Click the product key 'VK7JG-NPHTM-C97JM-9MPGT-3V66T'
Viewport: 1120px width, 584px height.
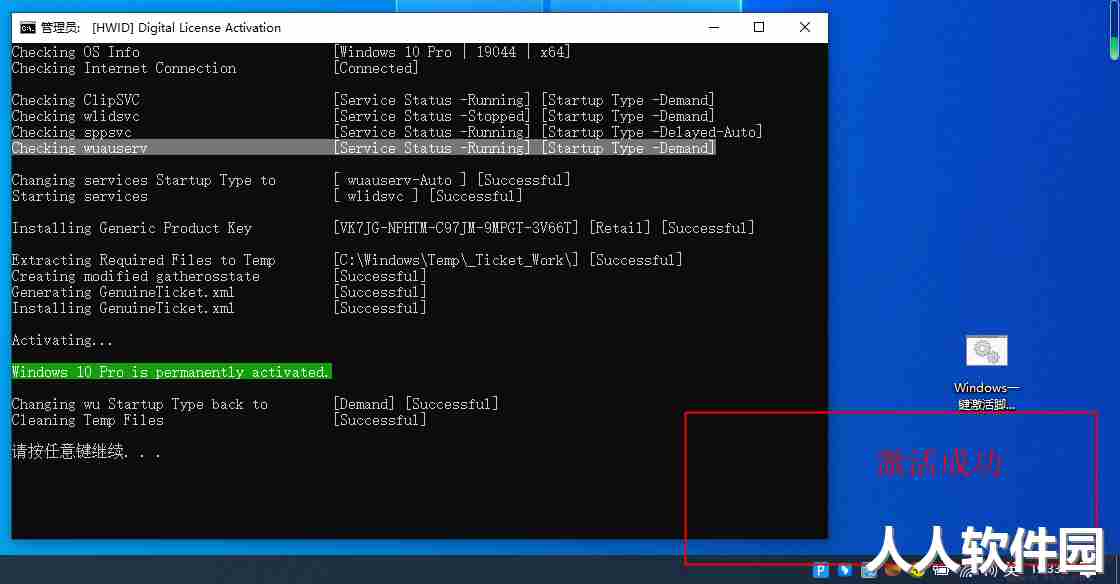coord(456,228)
